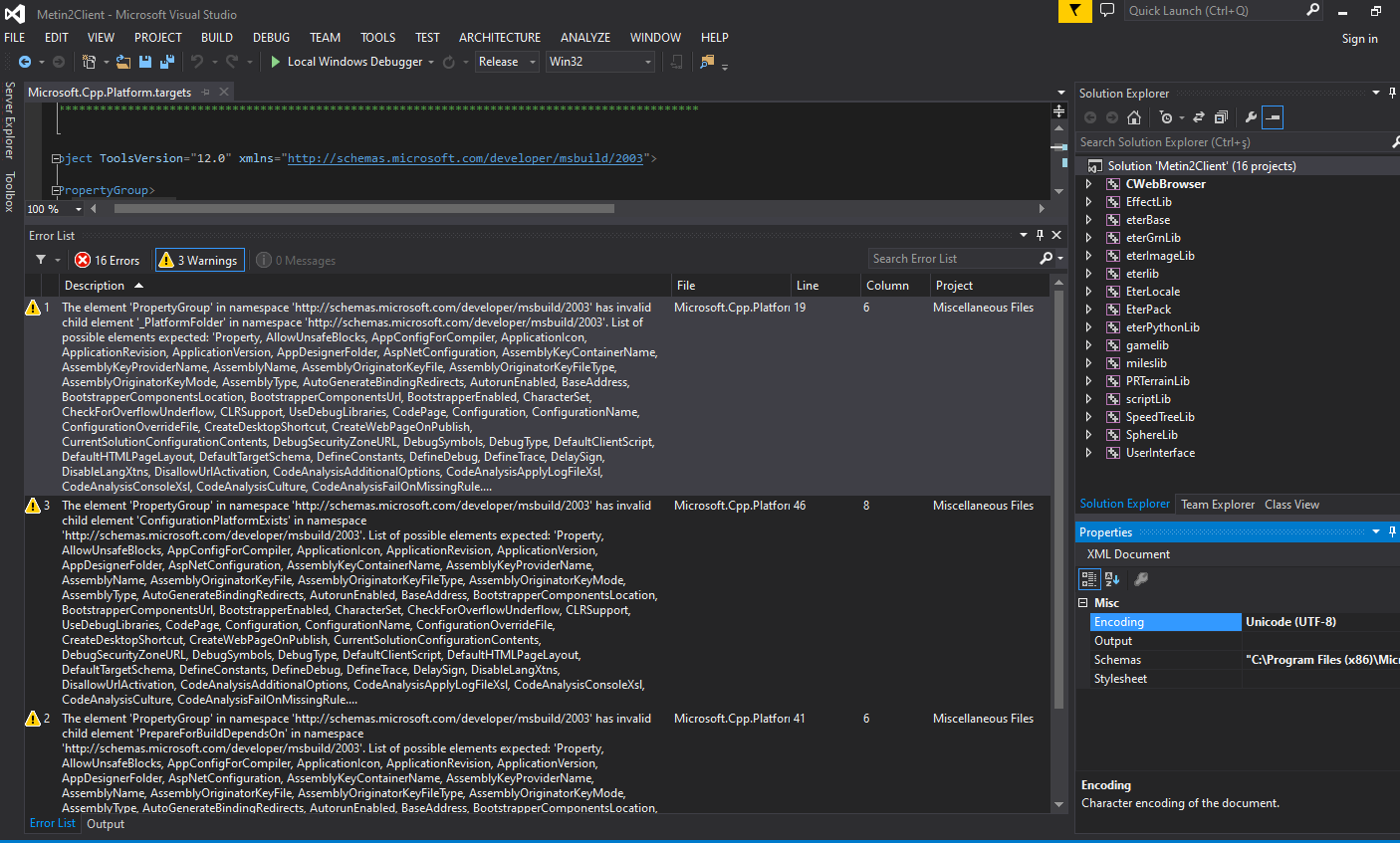Click the pin on Microsoft.Cpp.Platform.targets tab
Screen dimensions: 1400x843
point(206,92)
